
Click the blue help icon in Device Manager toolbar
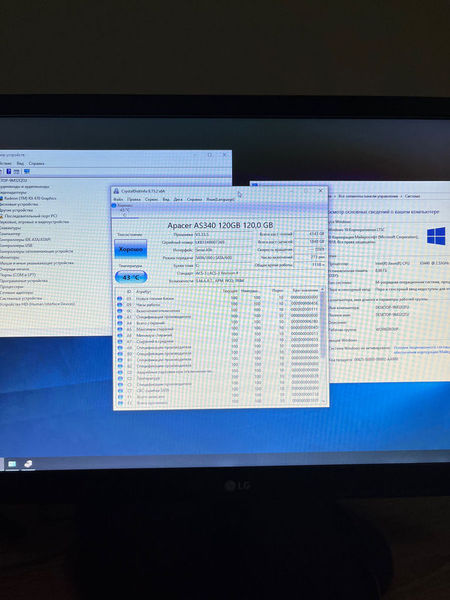(8, 171)
